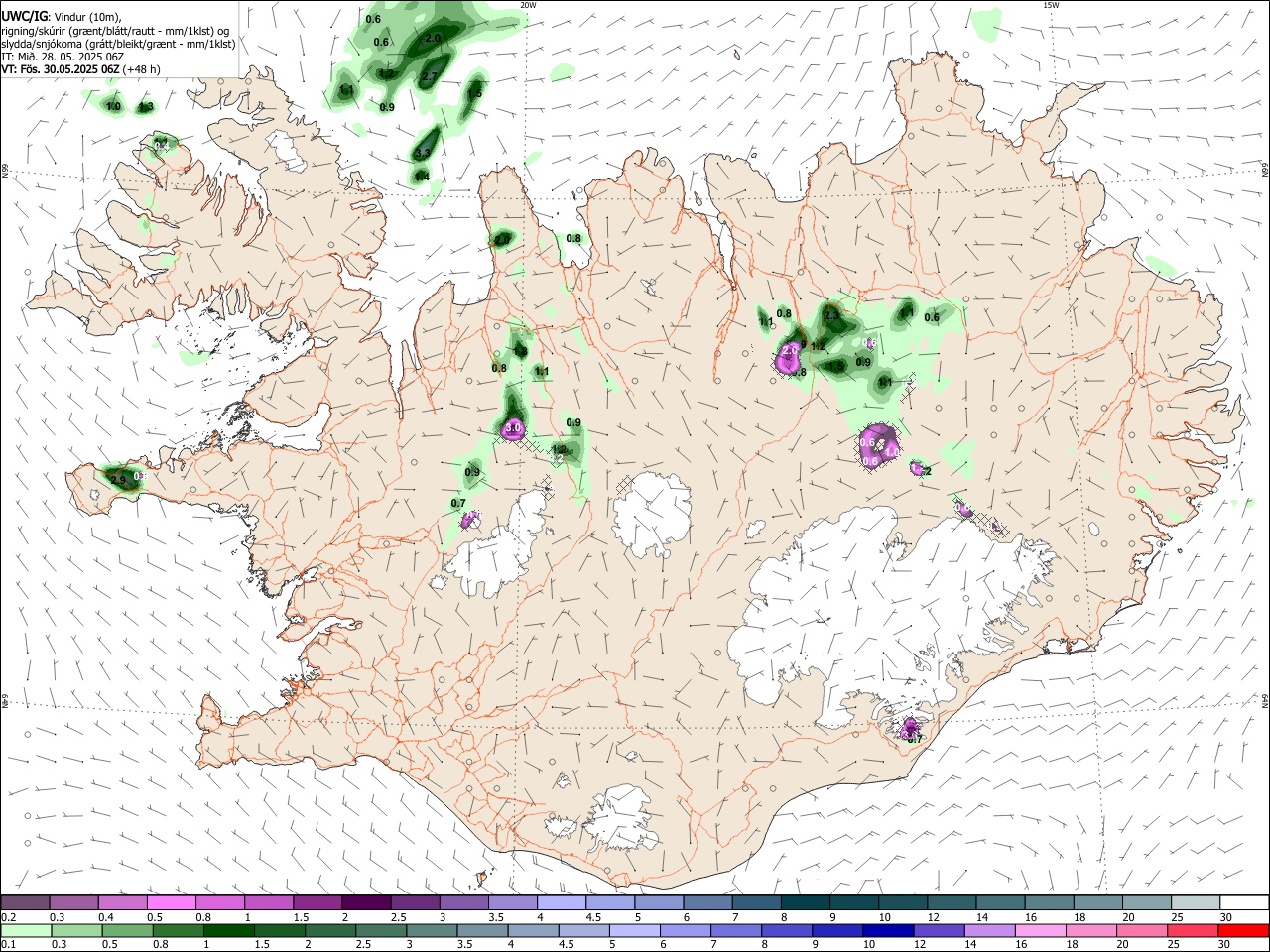The width and height of the screenshot is (1270, 952).
Task: Pick the darkest blue 10 rain-scale swatch
Action: (887, 931)
